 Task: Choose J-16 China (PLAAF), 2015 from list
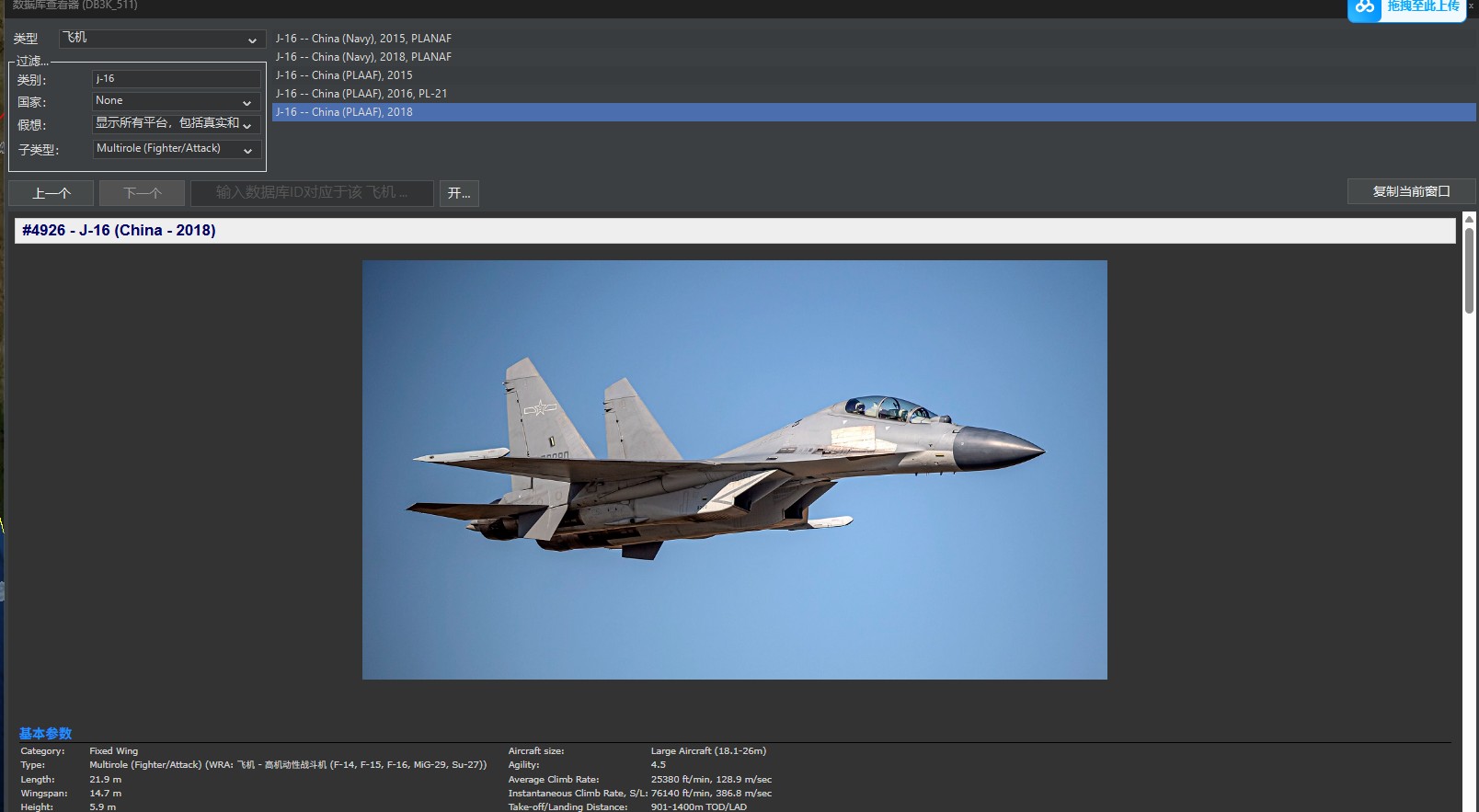click(x=344, y=75)
